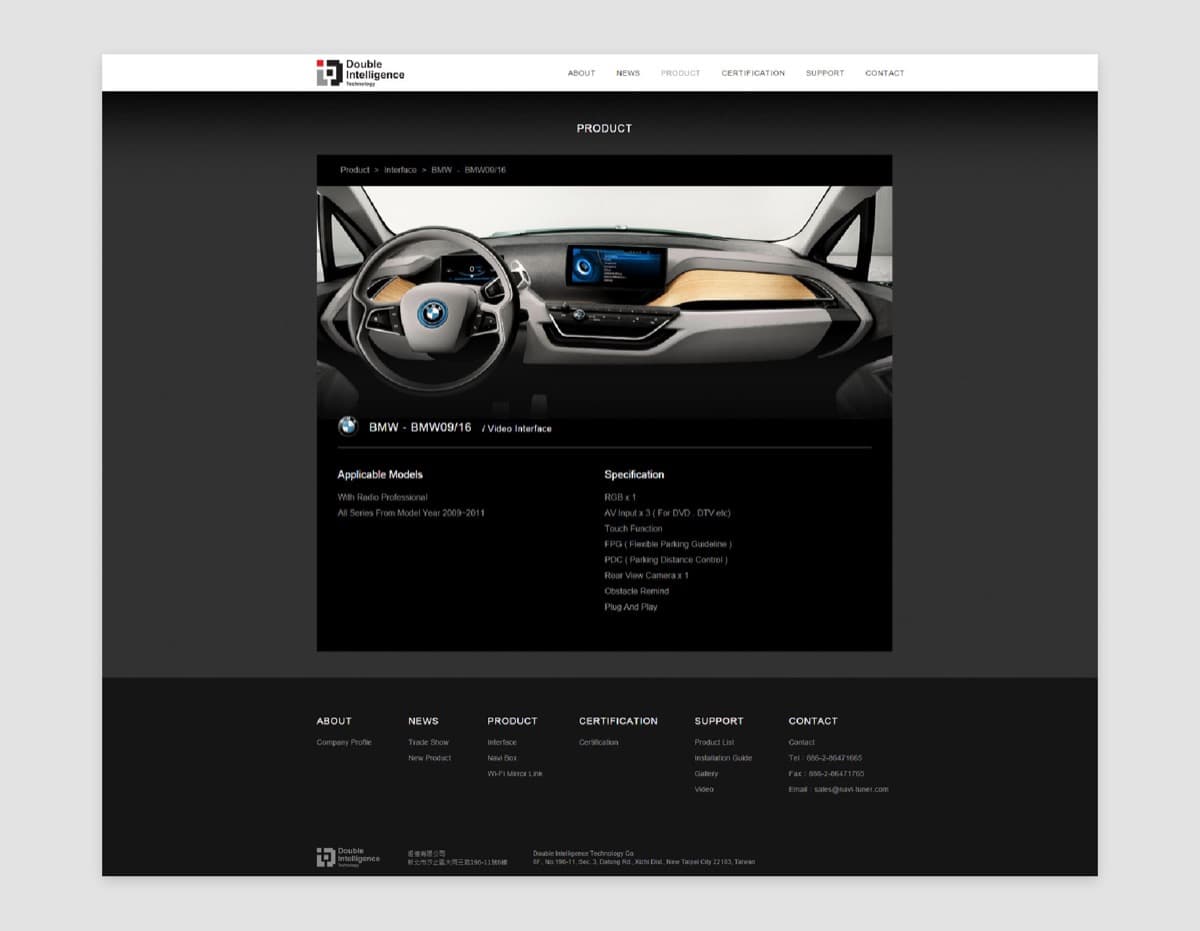This screenshot has width=1200, height=931.
Task: Click 'Rear View Camera x 1' specification
Action: click(646, 576)
